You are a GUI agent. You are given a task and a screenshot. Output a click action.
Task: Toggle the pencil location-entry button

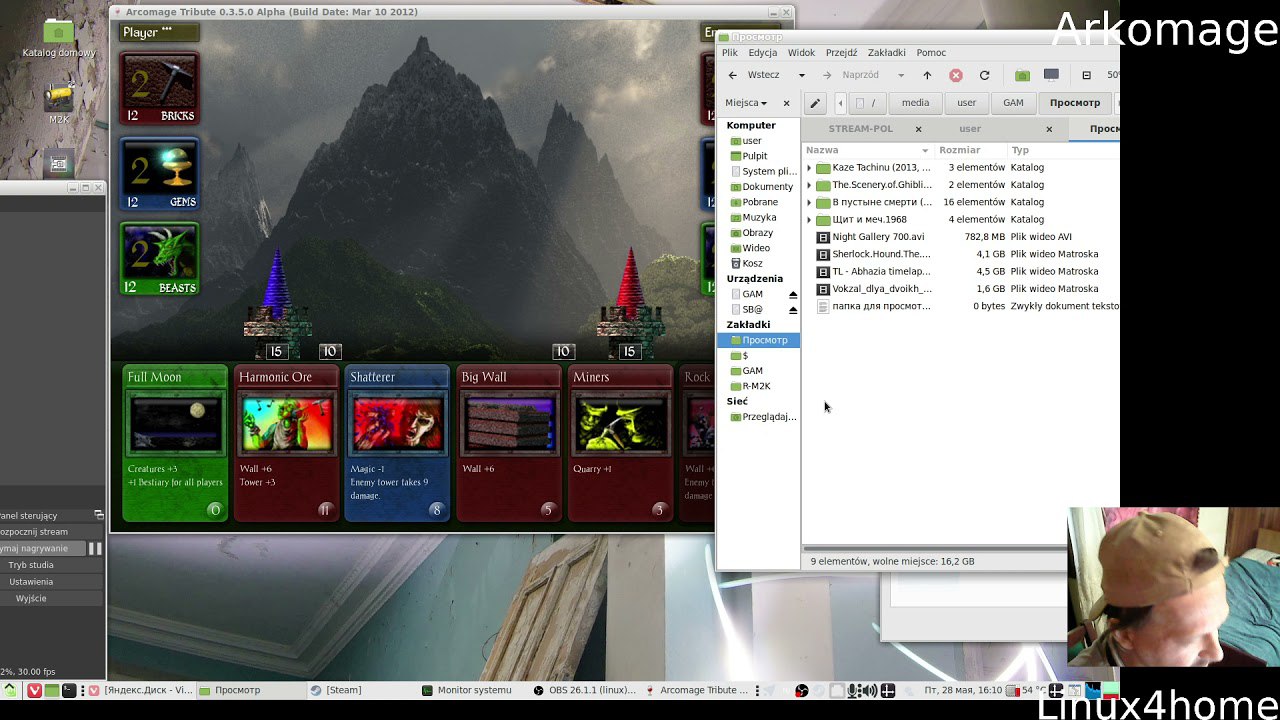point(815,102)
